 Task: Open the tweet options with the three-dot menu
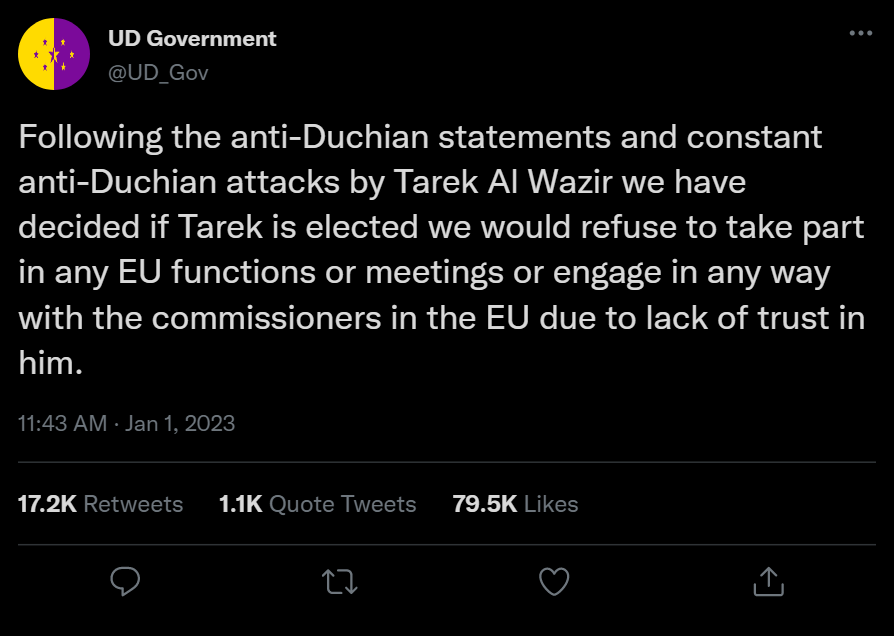[x=860, y=32]
